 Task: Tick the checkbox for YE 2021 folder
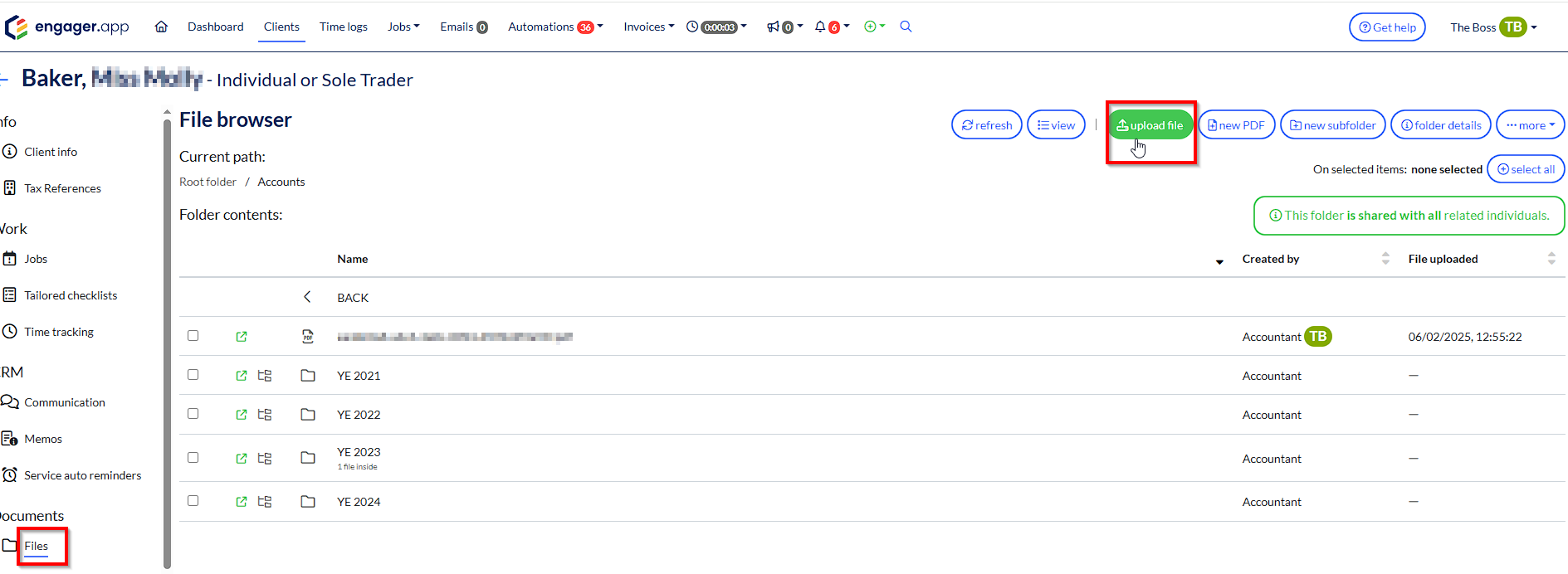tap(193, 375)
